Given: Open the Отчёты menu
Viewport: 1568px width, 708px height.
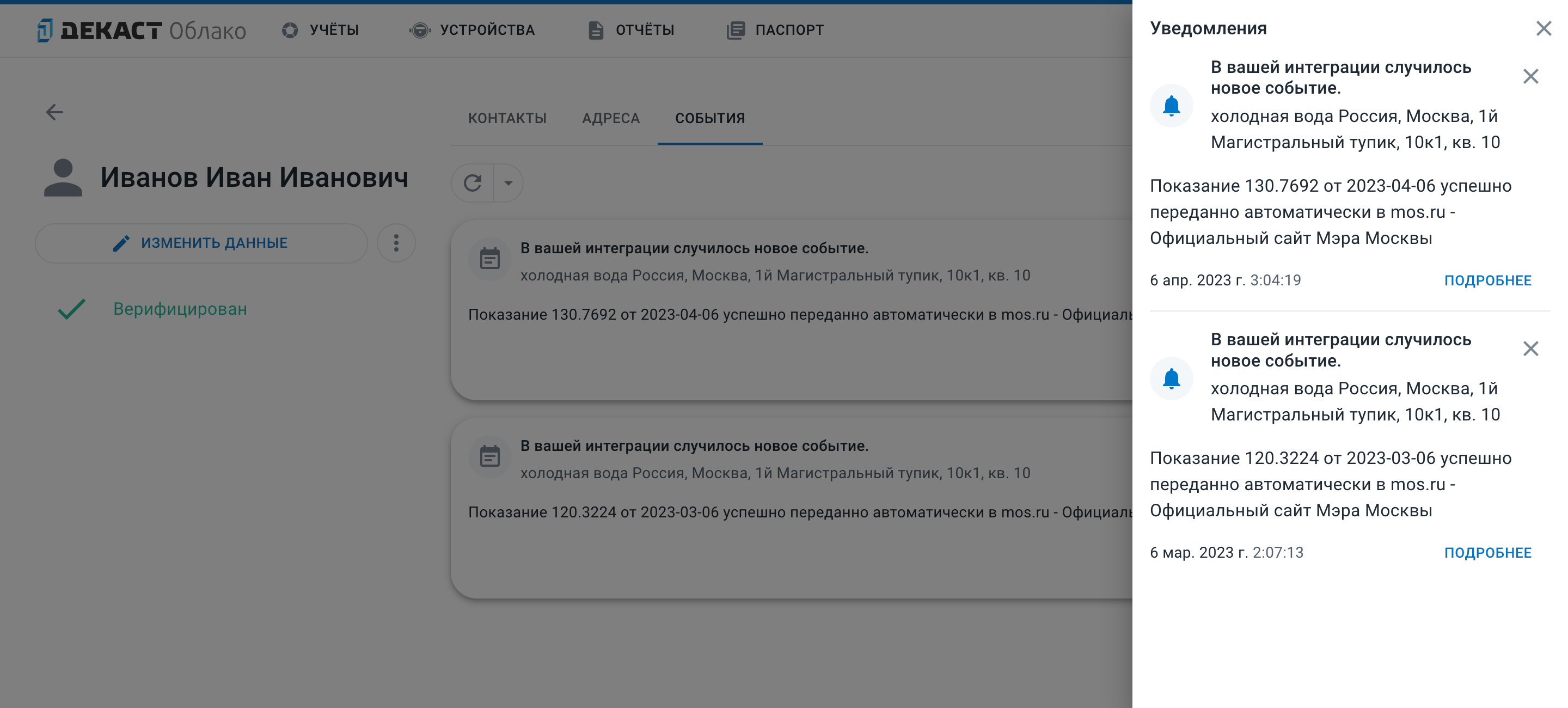Looking at the screenshot, I should click(631, 30).
